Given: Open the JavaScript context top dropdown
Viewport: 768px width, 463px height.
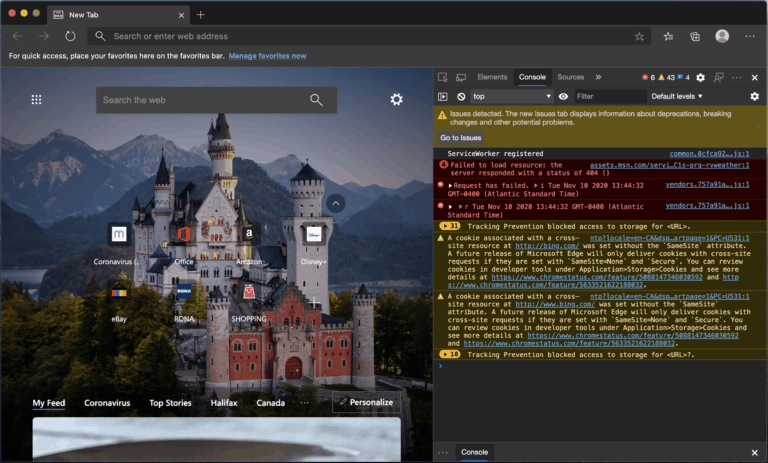Looking at the screenshot, I should 512,97.
